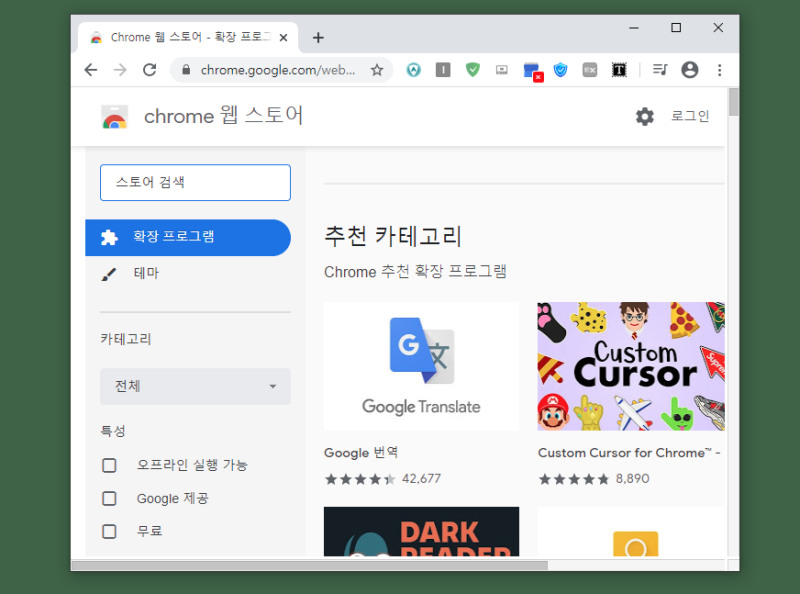The image size is (800, 594).
Task: Click the horizontal scrollbar thumb
Action: [x=310, y=565]
